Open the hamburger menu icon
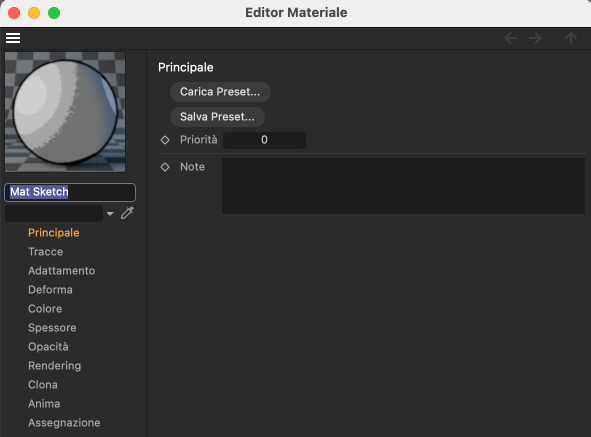The image size is (591, 437). click(x=13, y=38)
